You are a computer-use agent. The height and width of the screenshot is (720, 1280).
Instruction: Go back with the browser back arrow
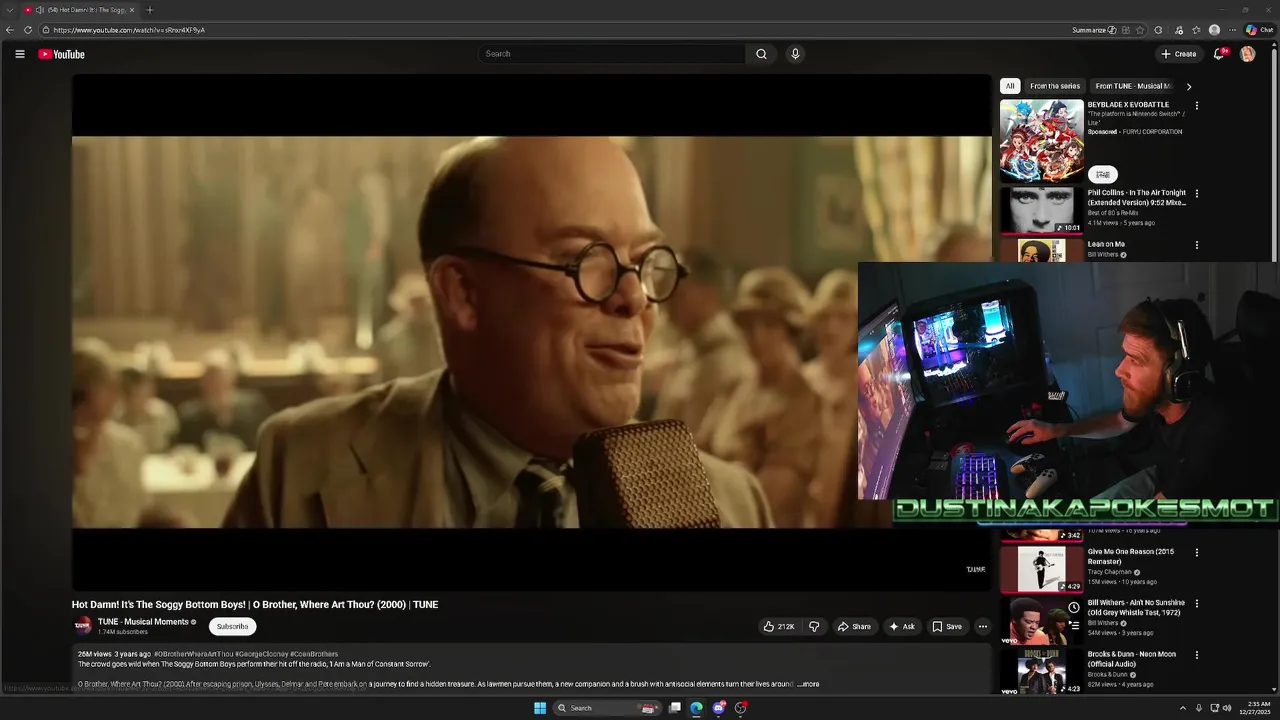(x=10, y=30)
